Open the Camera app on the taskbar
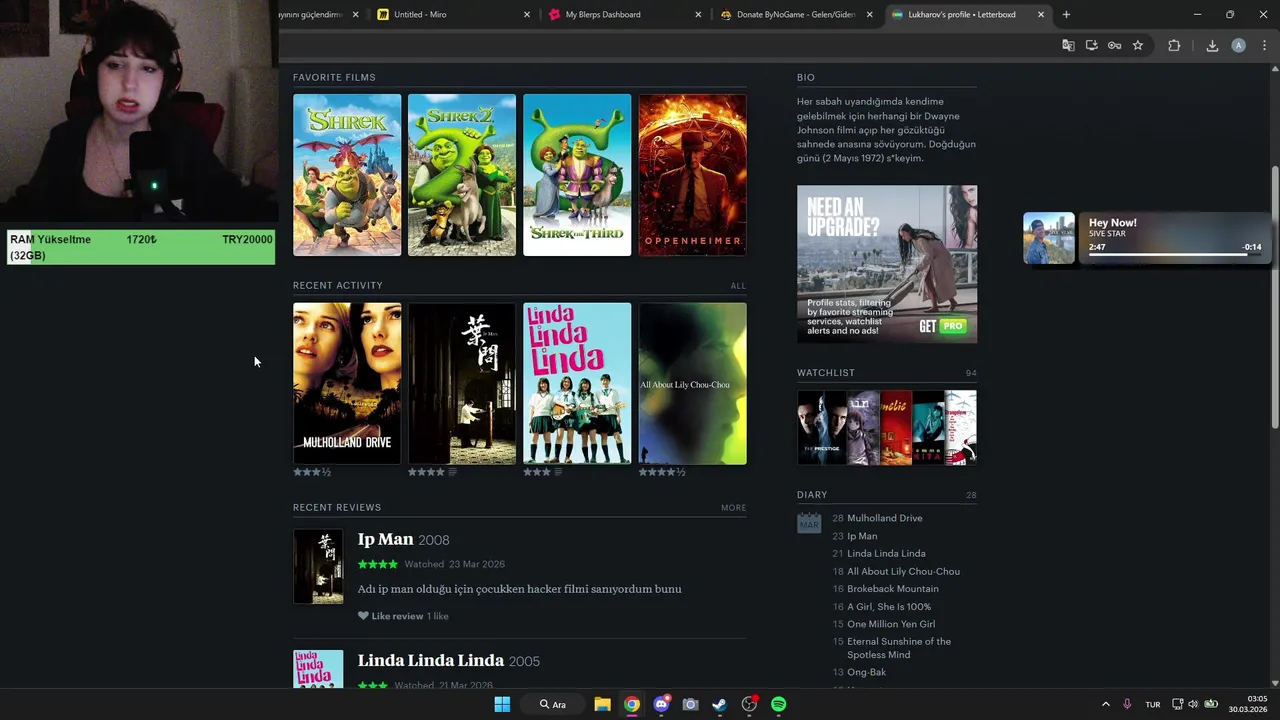 (690, 704)
